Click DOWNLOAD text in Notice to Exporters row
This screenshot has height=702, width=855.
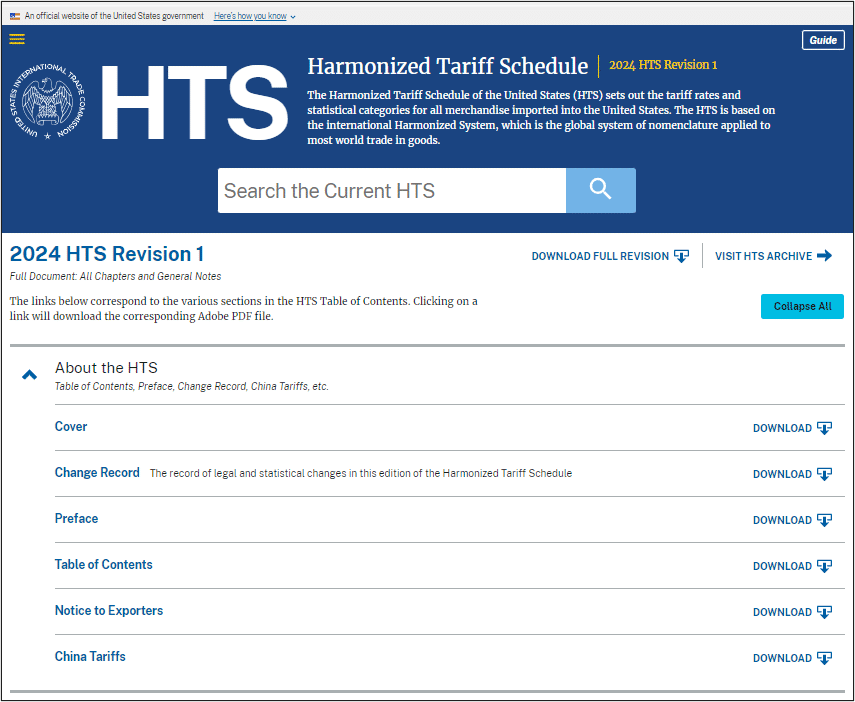(782, 612)
